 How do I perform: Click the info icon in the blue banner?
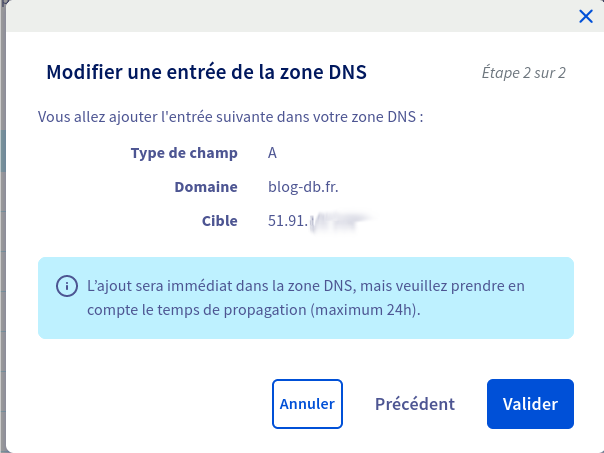(67, 286)
